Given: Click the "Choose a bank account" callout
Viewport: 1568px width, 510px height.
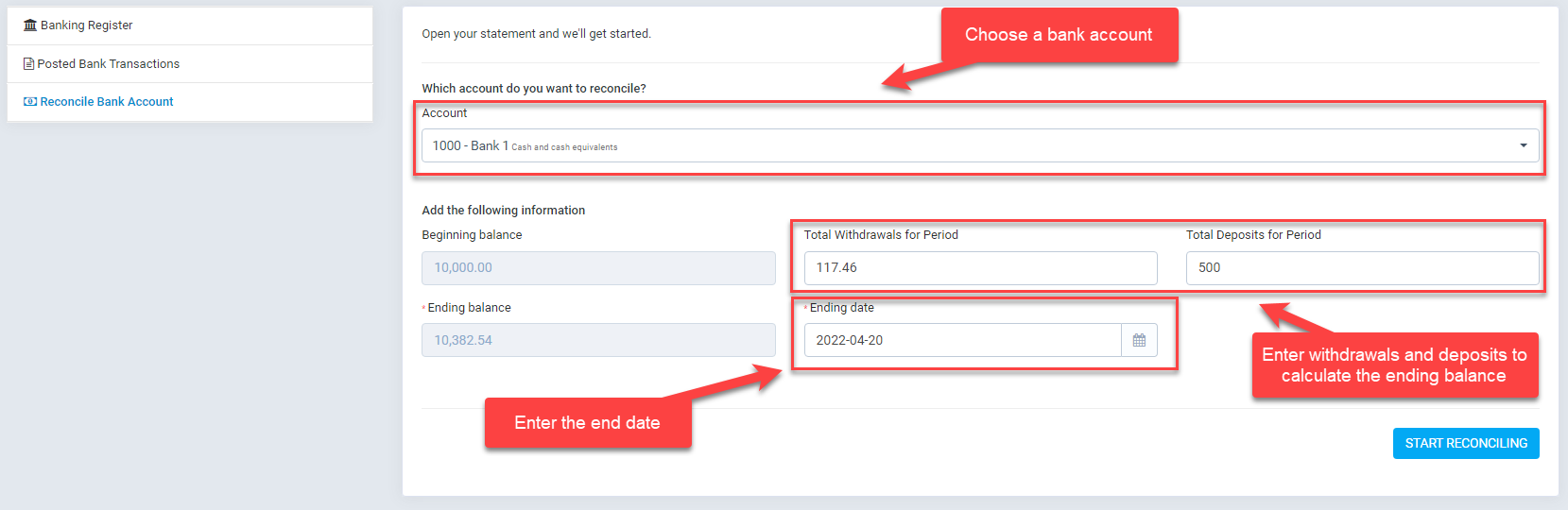Looking at the screenshot, I should [1059, 35].
